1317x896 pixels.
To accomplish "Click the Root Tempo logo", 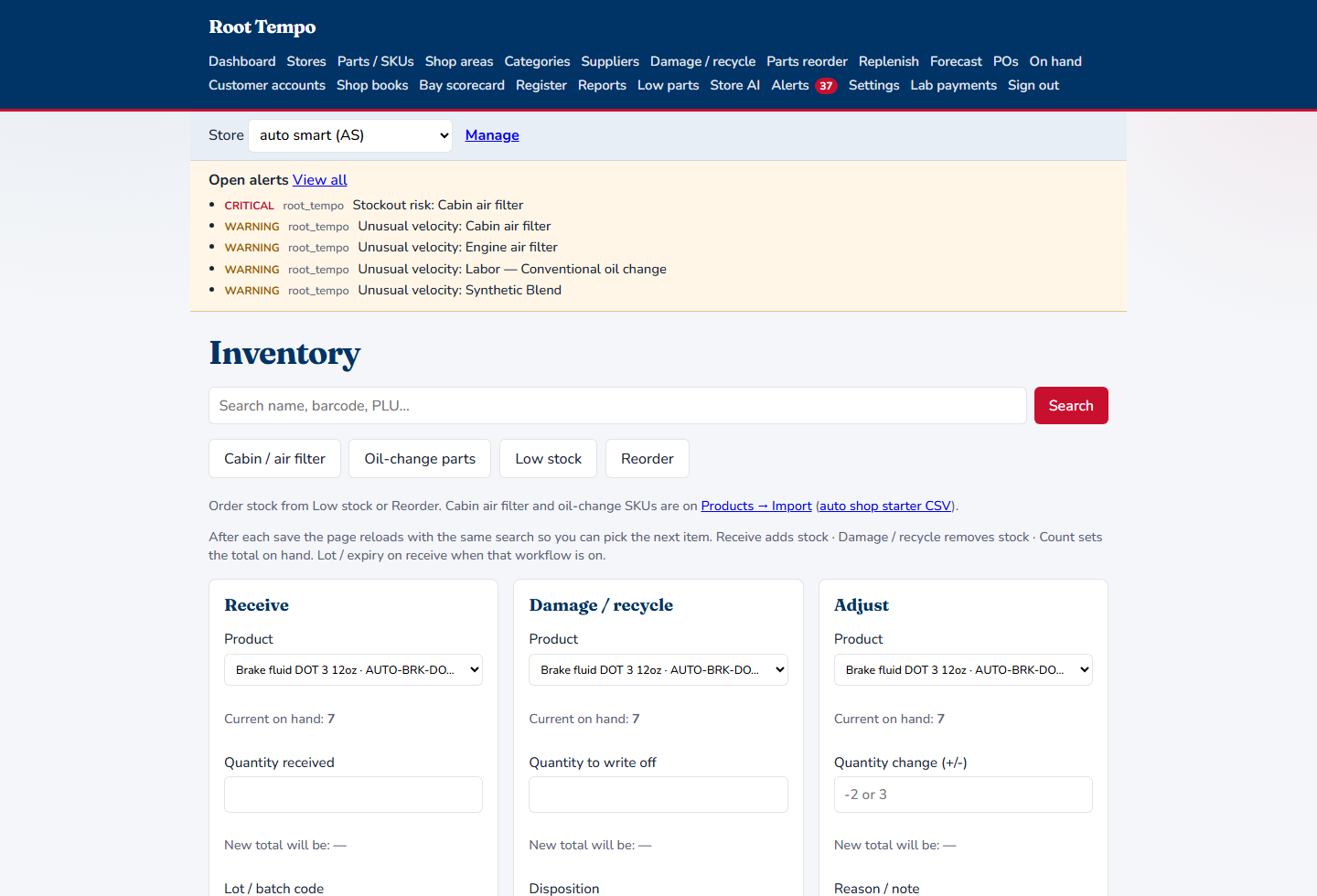I will point(262,27).
